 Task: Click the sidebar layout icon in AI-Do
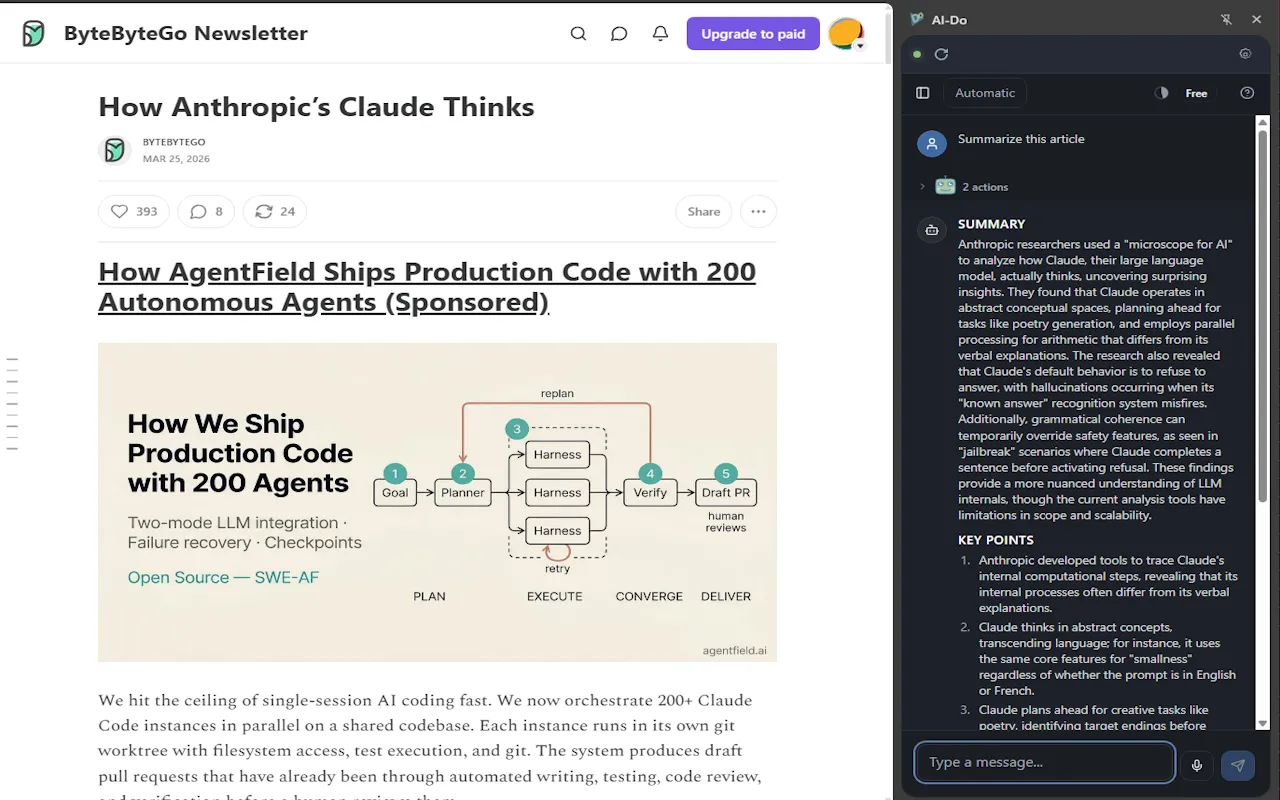[x=921, y=92]
